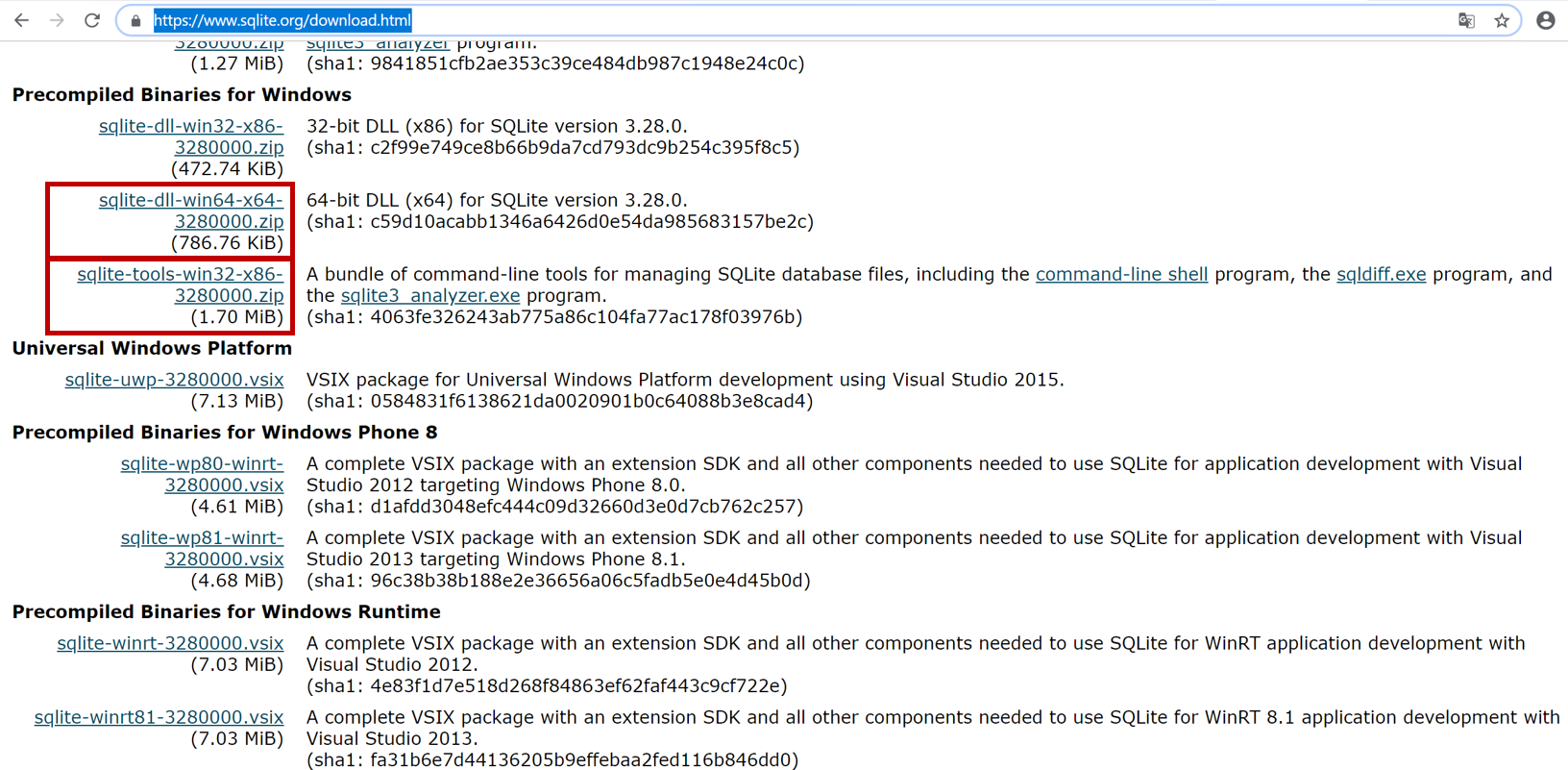1568x770 pixels.
Task: Click the (786.76 KiB) size text
Action: tap(228, 243)
